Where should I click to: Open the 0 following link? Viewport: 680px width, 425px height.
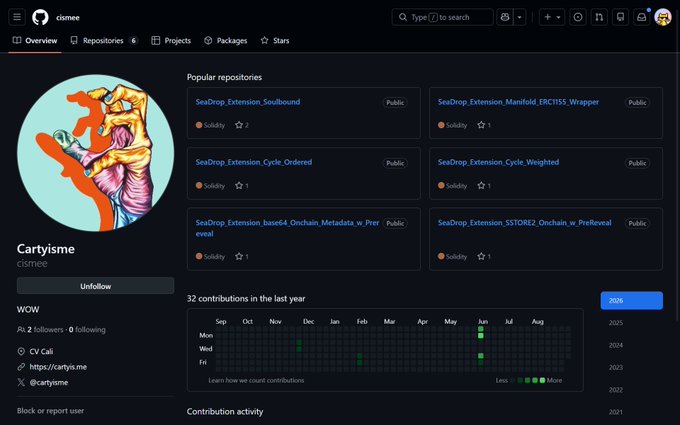pos(87,330)
